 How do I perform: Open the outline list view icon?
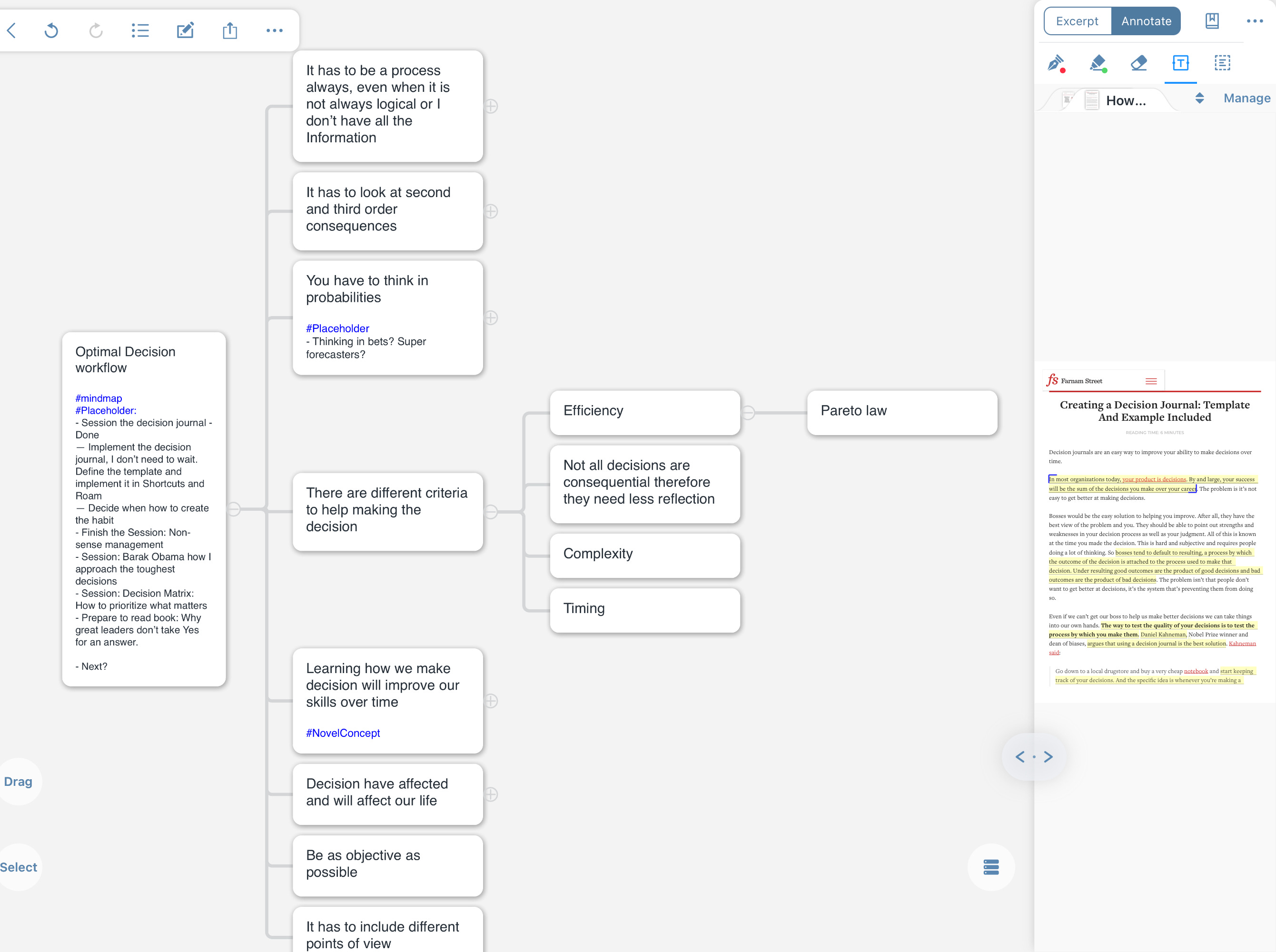140,30
